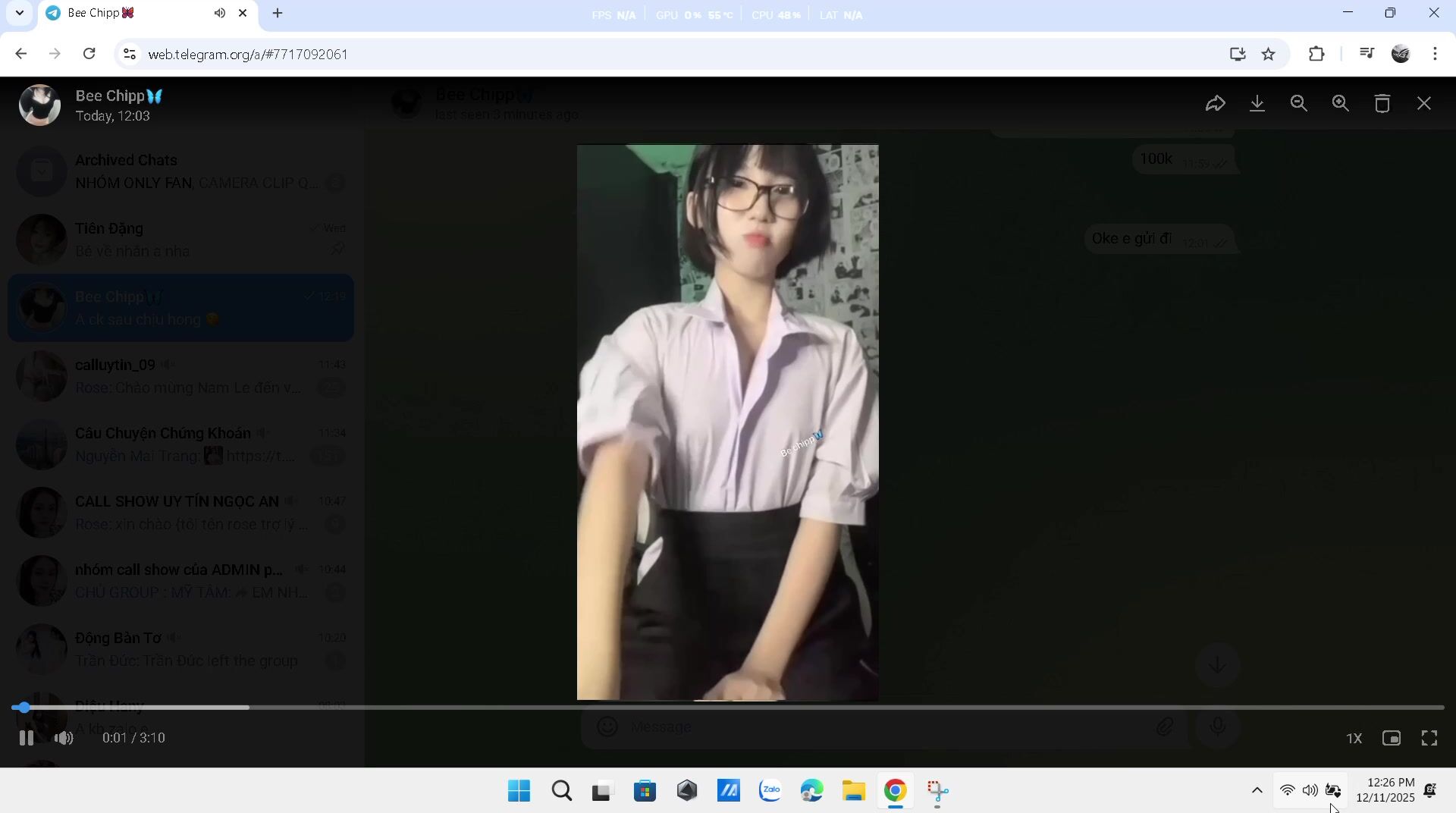Click the middle of the video seek bar
Image resolution: width=1456 pixels, height=813 pixels.
pos(728,708)
